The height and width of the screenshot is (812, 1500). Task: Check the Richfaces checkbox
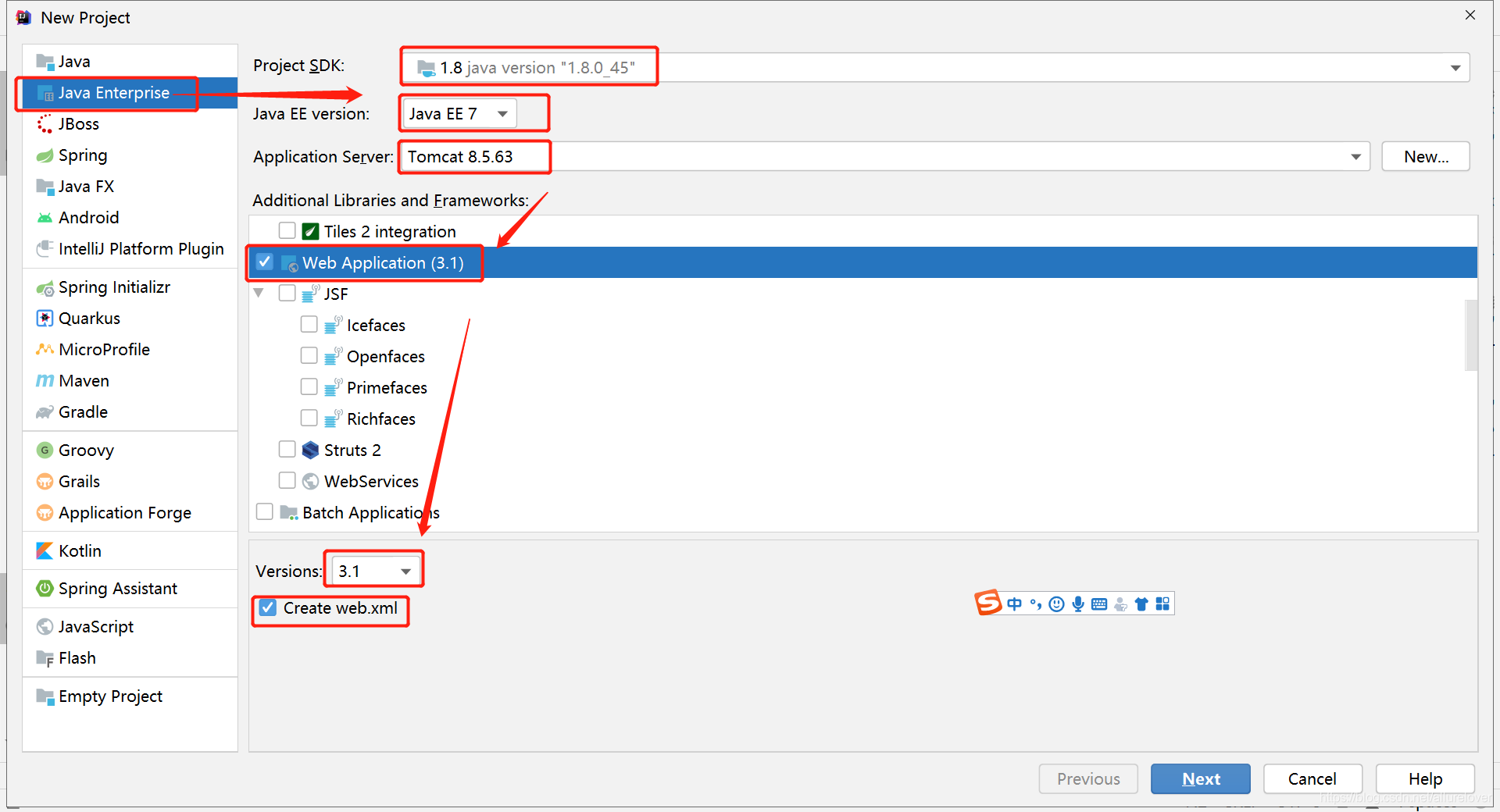coord(309,418)
